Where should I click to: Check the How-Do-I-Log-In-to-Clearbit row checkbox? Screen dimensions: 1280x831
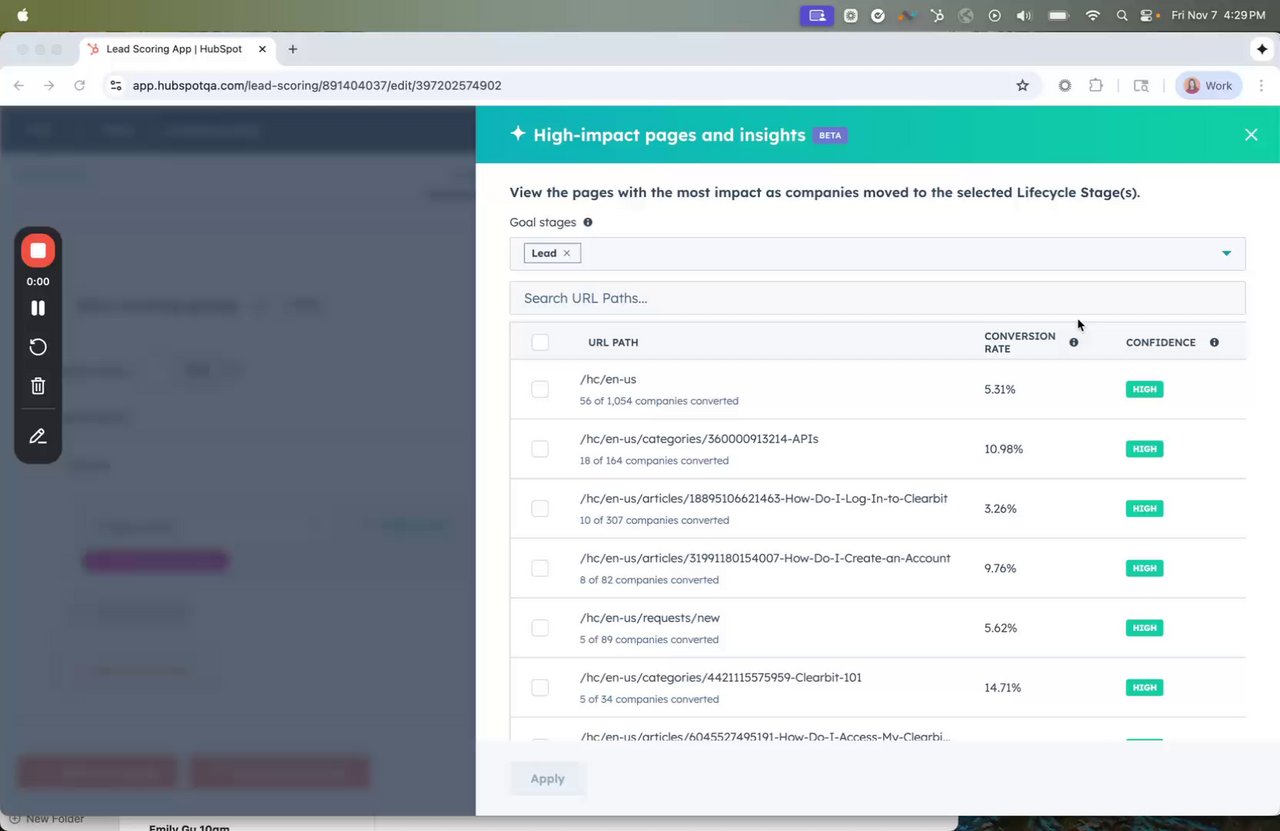(540, 508)
